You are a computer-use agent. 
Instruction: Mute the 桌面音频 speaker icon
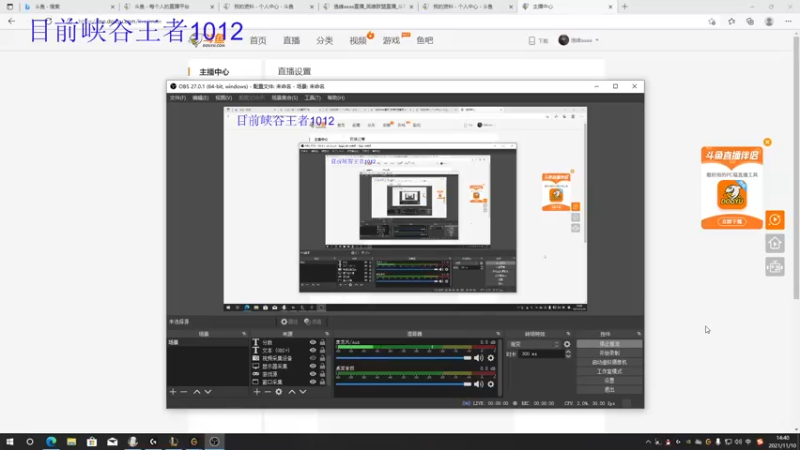[479, 384]
